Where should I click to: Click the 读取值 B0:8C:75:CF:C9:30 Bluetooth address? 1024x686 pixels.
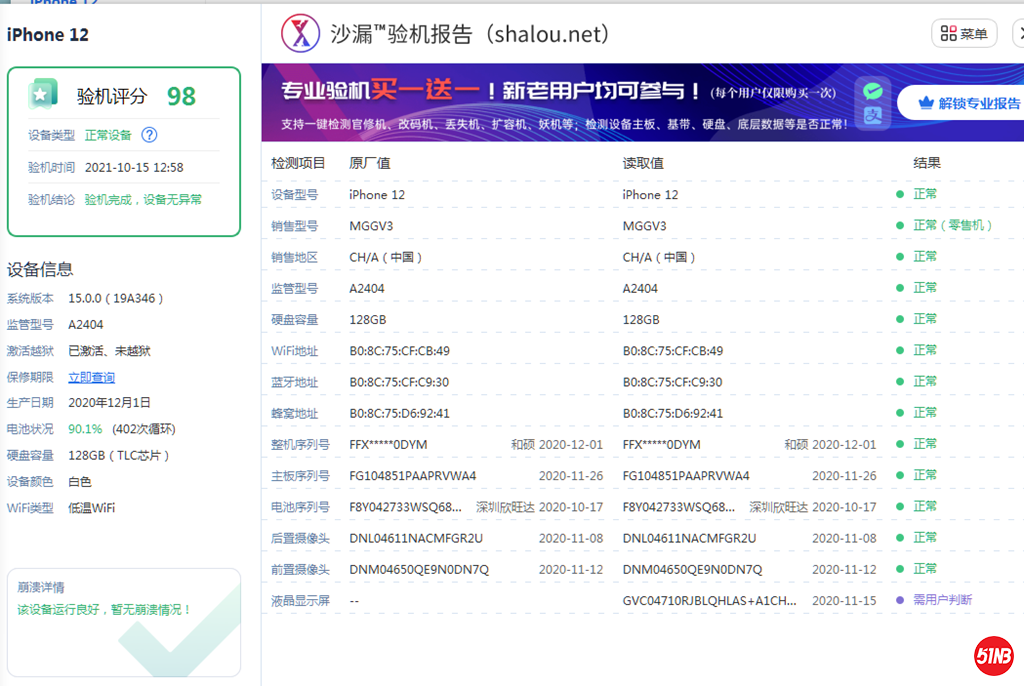tap(672, 382)
